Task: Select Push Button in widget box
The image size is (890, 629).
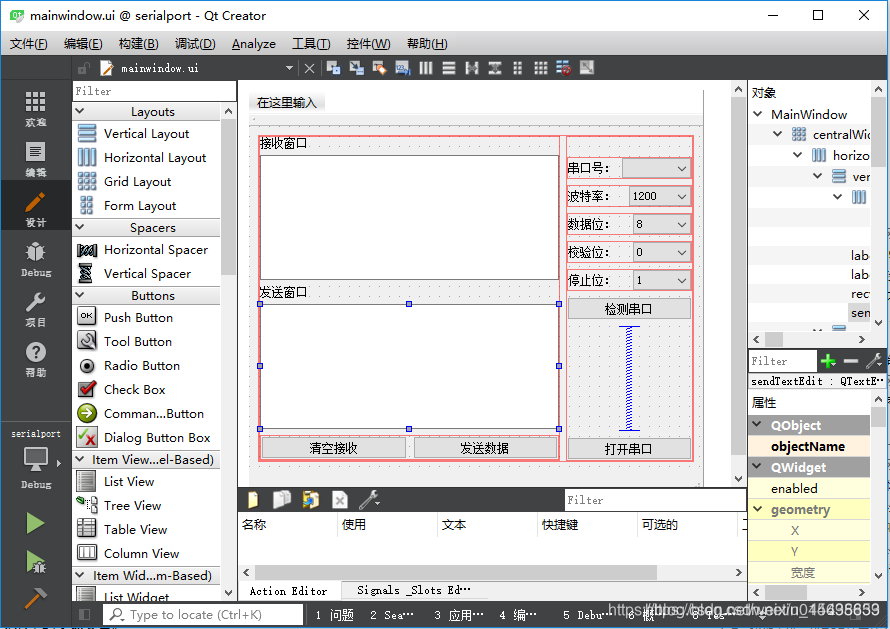Action: point(138,317)
